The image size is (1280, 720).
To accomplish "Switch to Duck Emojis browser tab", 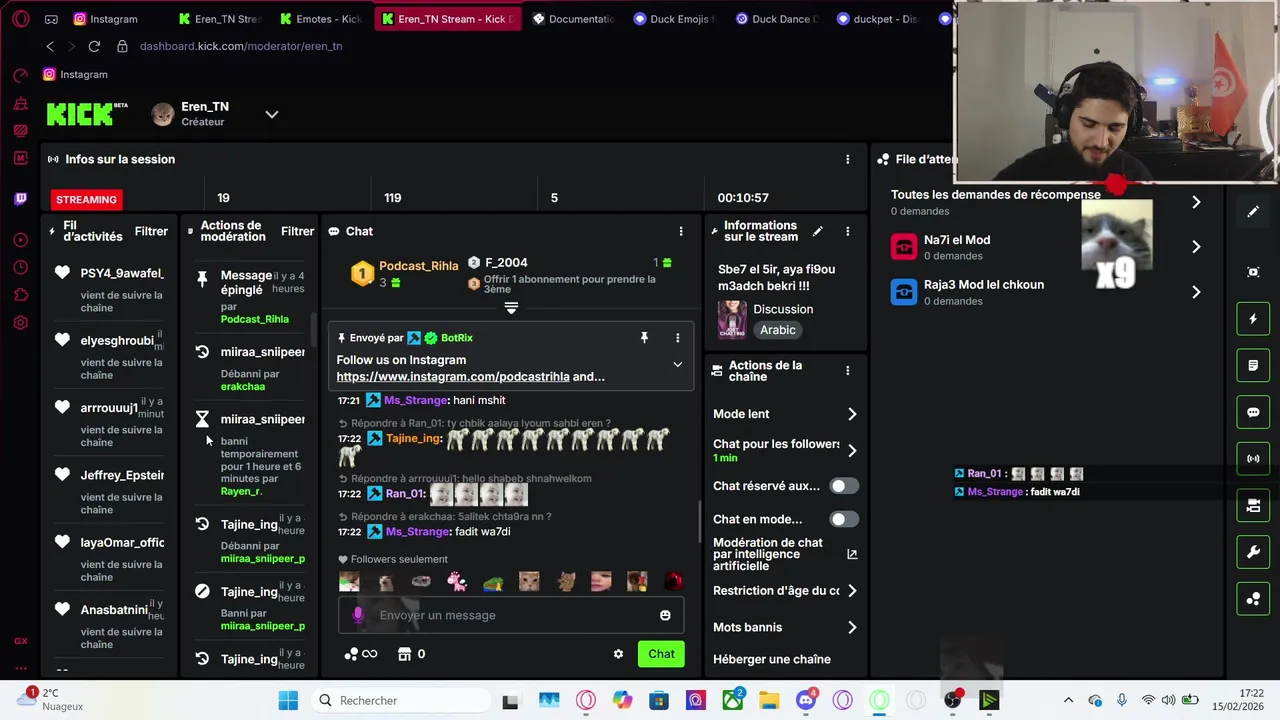I will tap(674, 19).
